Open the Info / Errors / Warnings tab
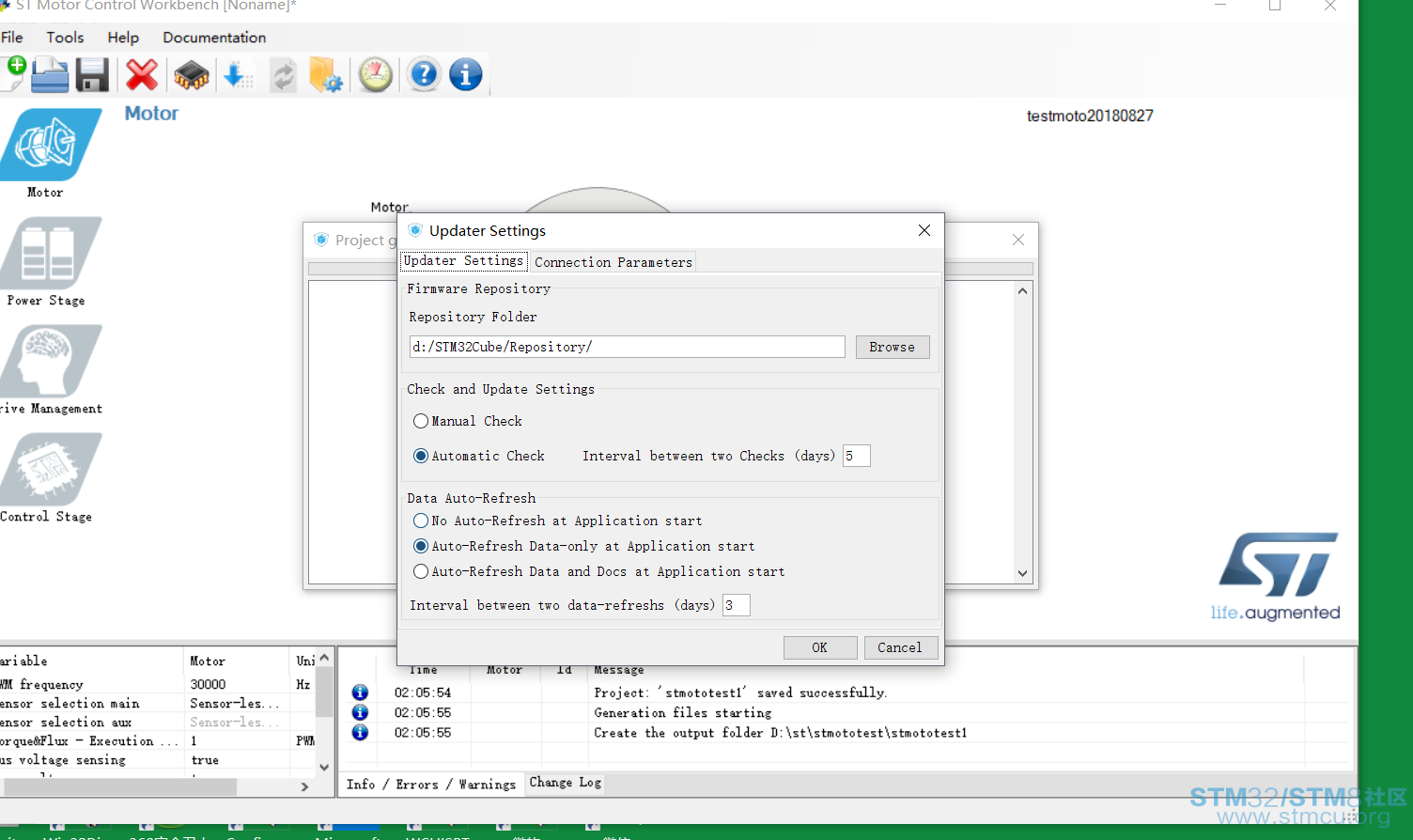The image size is (1413, 840). point(431,785)
